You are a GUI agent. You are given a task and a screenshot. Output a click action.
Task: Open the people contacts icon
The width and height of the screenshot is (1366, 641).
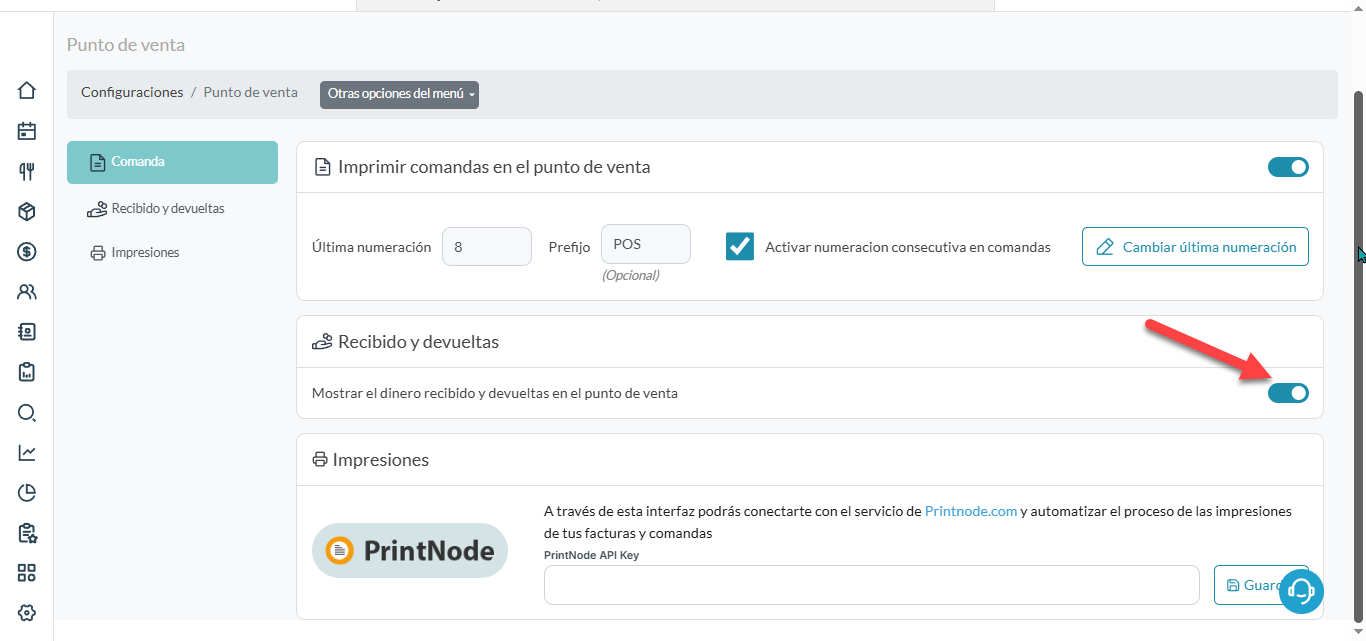(27, 292)
